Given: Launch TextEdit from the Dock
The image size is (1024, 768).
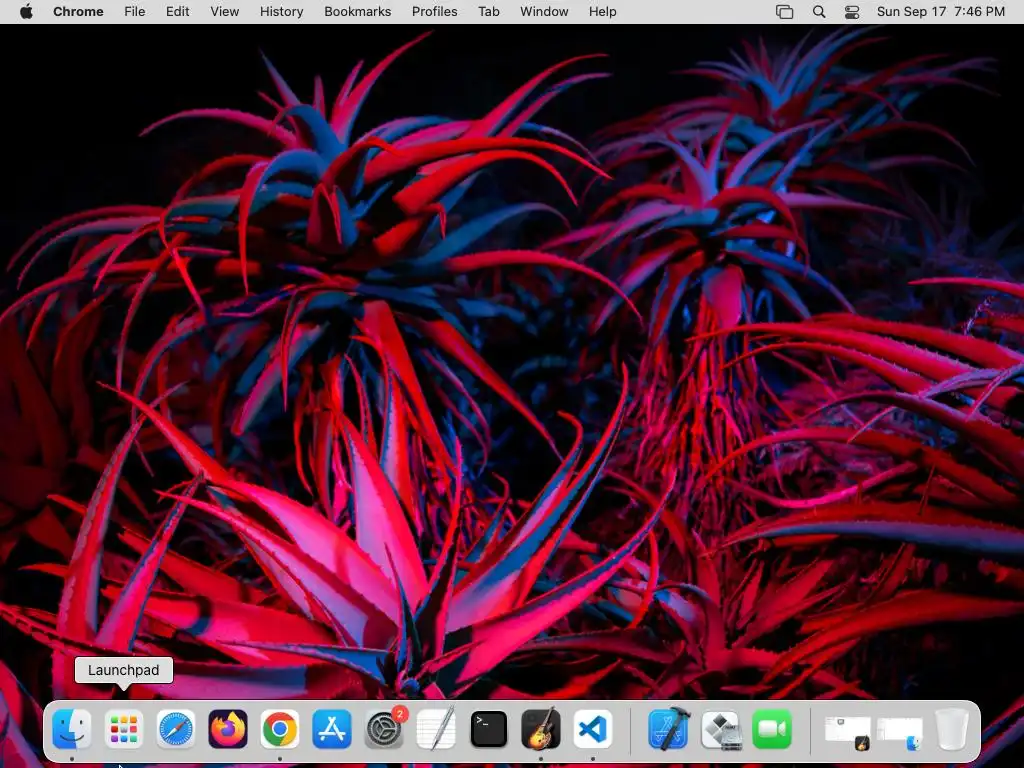Looking at the screenshot, I should click(436, 729).
